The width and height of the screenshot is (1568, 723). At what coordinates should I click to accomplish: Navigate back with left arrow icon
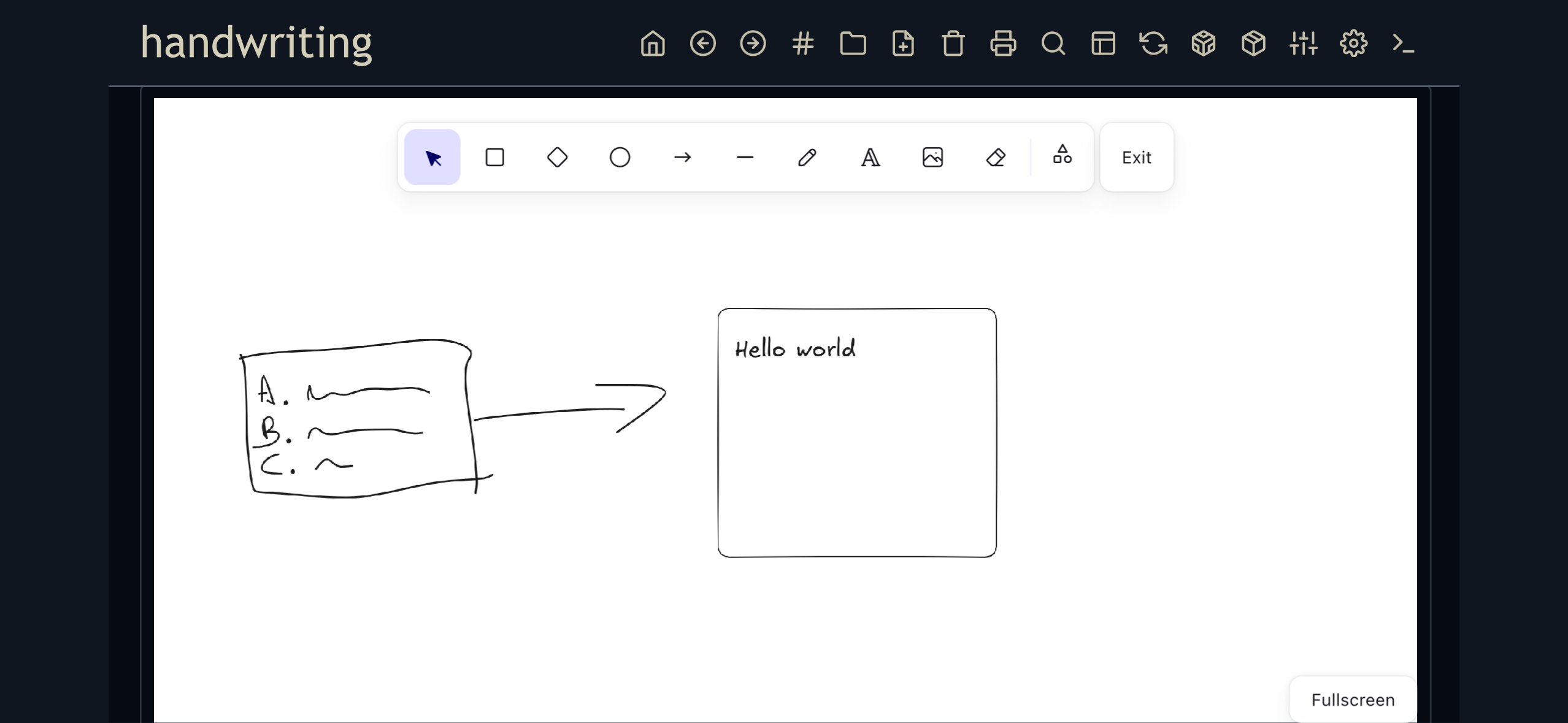point(703,44)
